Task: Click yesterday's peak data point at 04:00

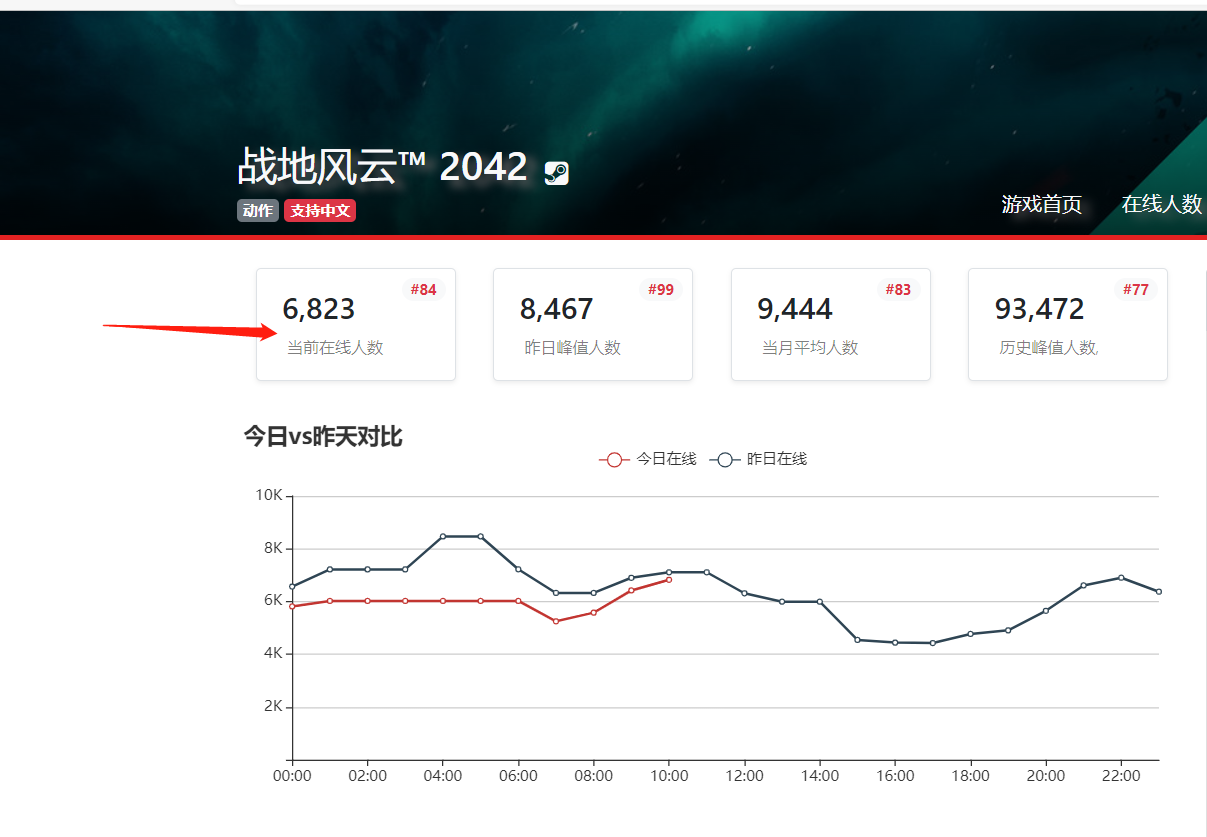Action: tap(443, 536)
